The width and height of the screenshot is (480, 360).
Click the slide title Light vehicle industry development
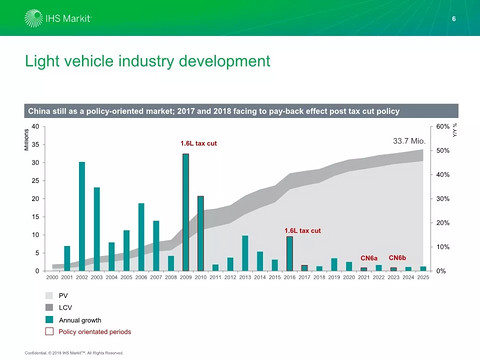coord(148,61)
